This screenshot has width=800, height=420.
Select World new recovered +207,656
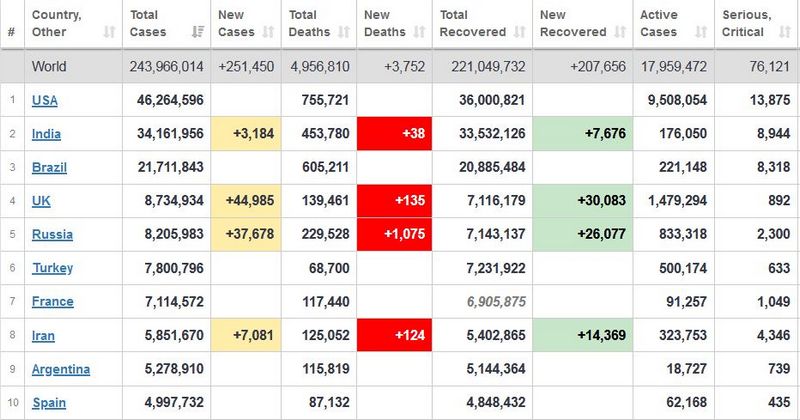pos(598,67)
